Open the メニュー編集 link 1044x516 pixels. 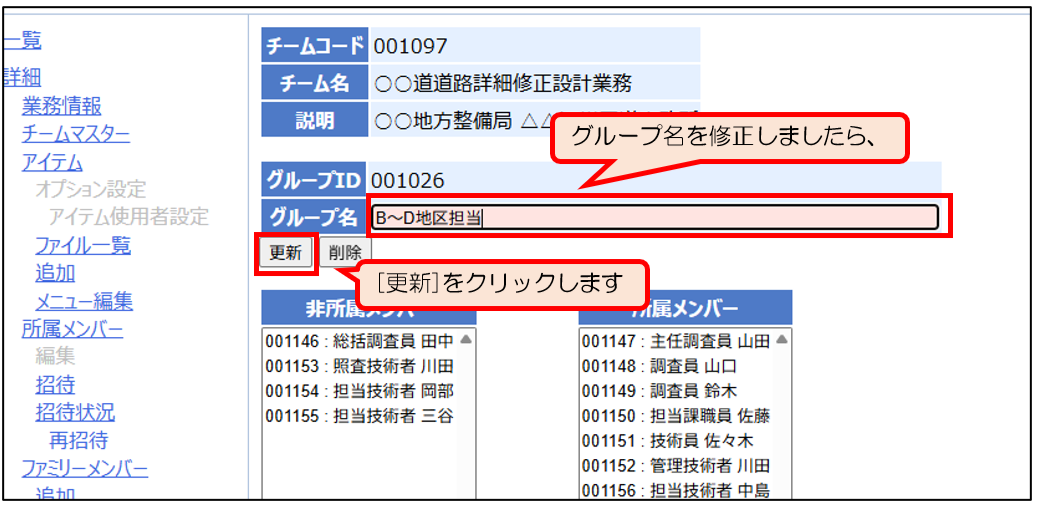point(84,301)
